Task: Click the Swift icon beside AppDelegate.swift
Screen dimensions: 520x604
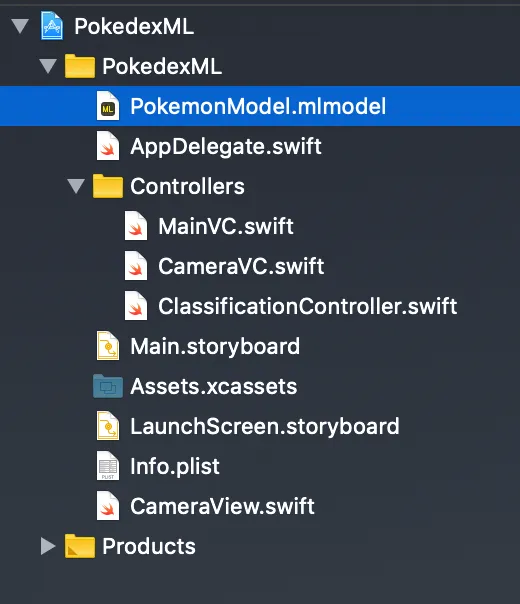Action: point(108,146)
